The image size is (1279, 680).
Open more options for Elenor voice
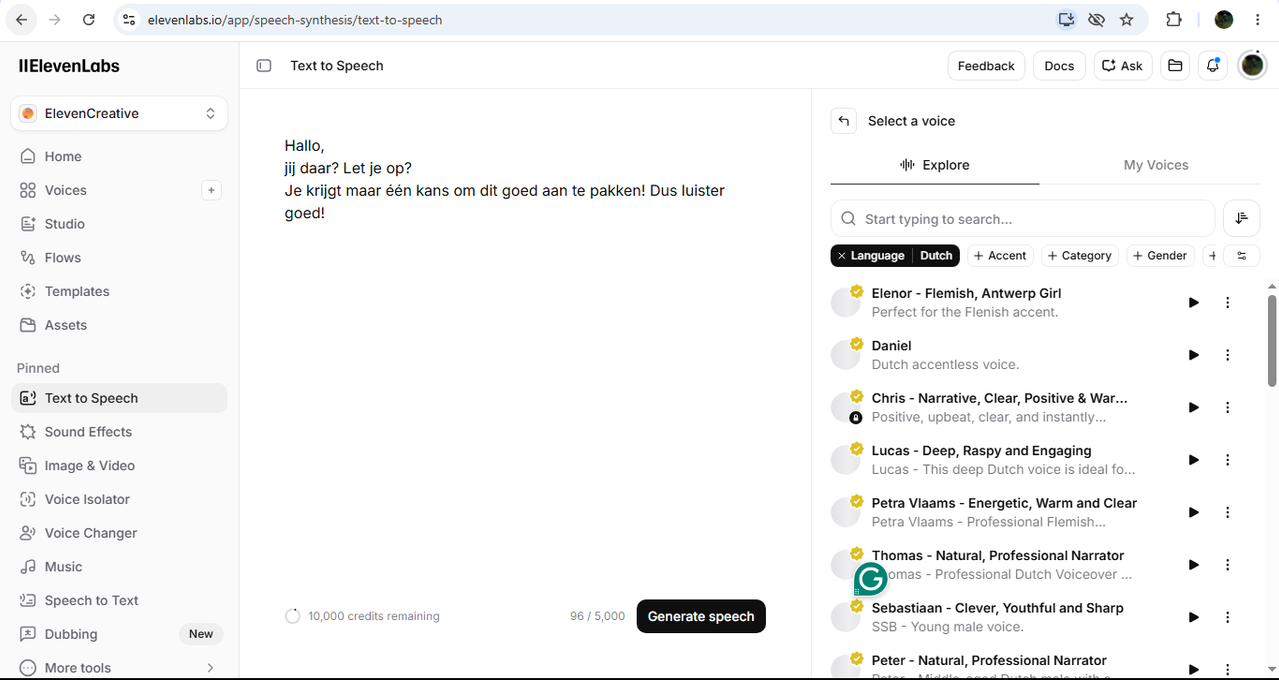(x=1228, y=303)
